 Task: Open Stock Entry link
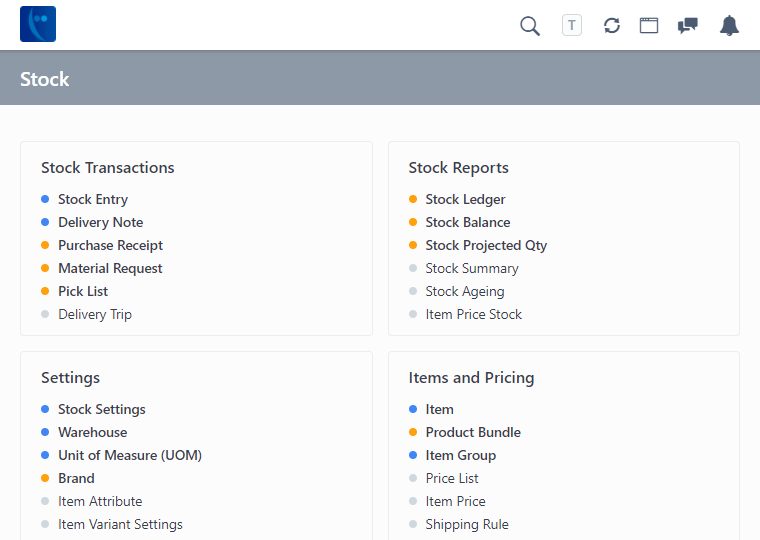pos(93,199)
